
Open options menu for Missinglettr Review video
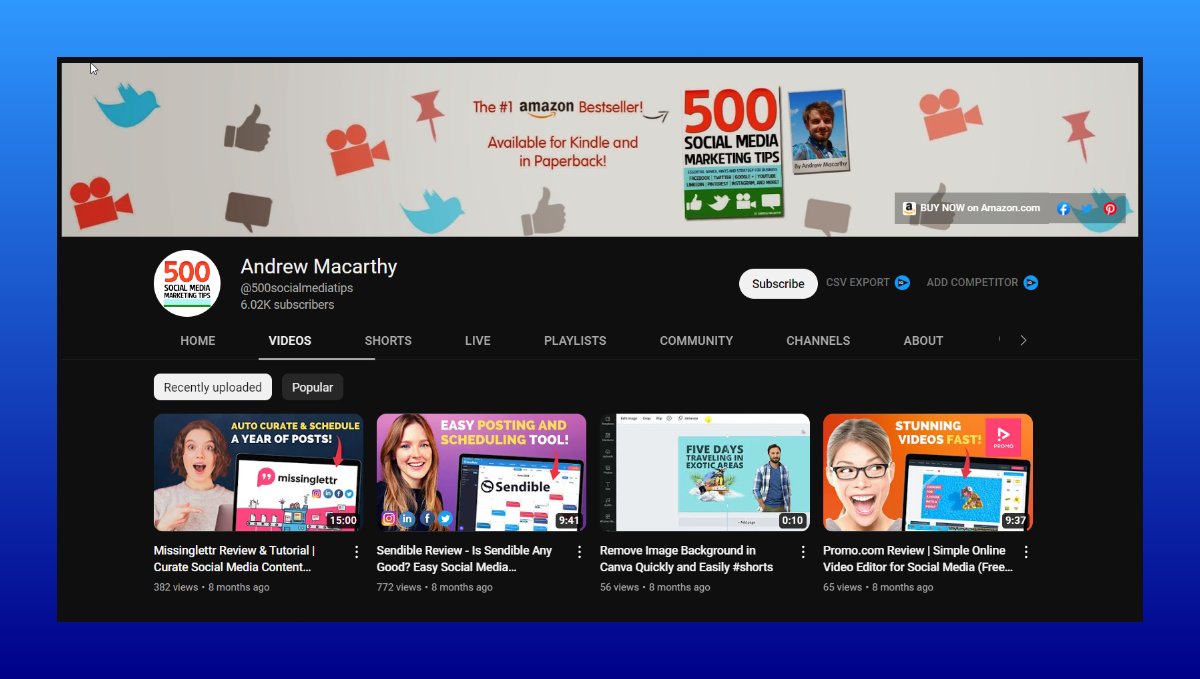[x=356, y=552]
